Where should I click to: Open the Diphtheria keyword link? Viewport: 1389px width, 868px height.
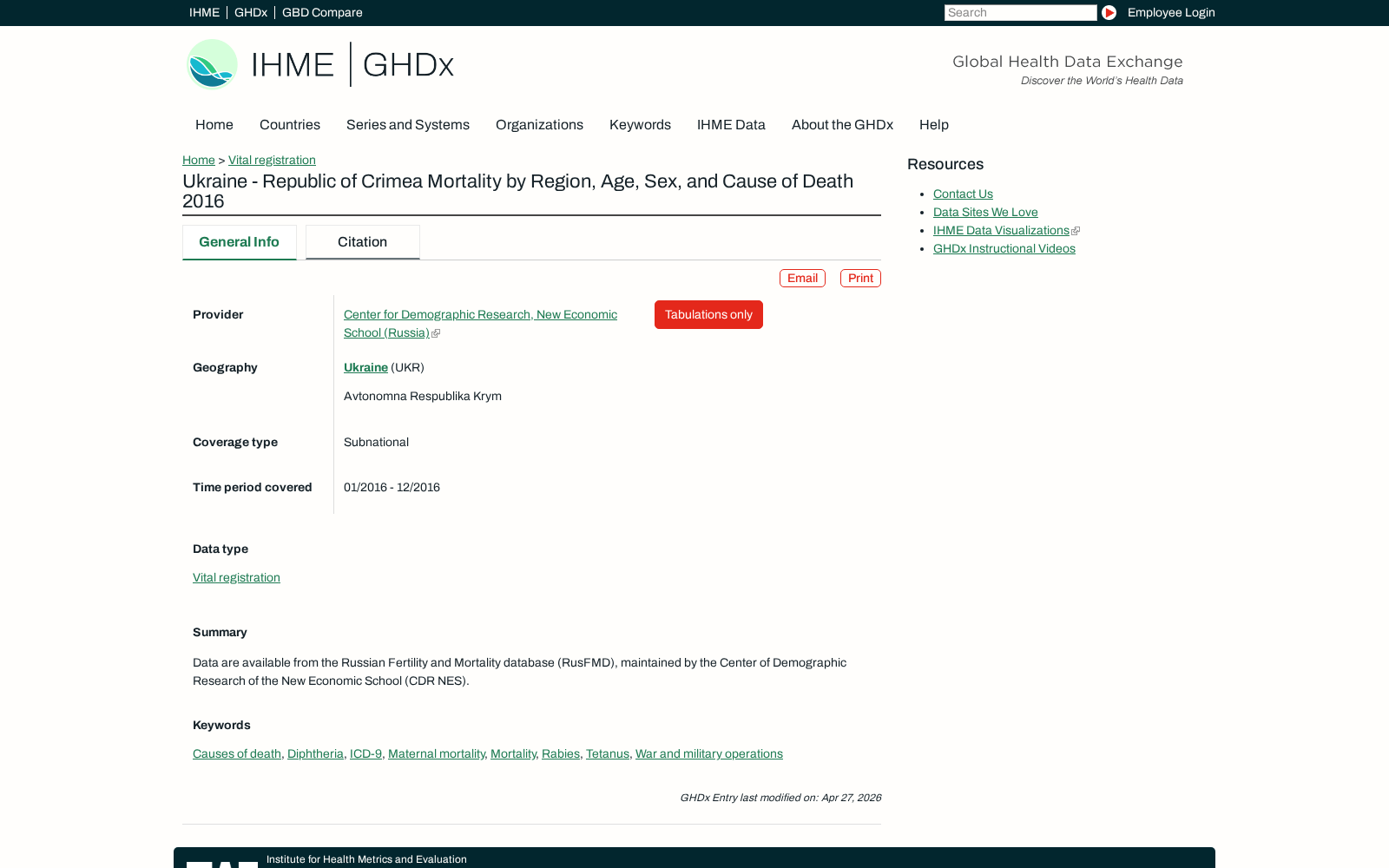click(x=315, y=753)
